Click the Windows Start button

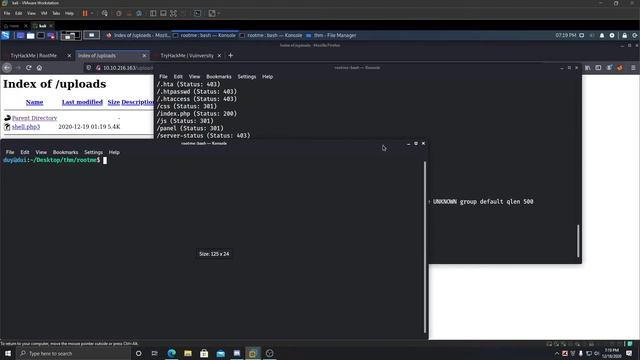pos(8,353)
